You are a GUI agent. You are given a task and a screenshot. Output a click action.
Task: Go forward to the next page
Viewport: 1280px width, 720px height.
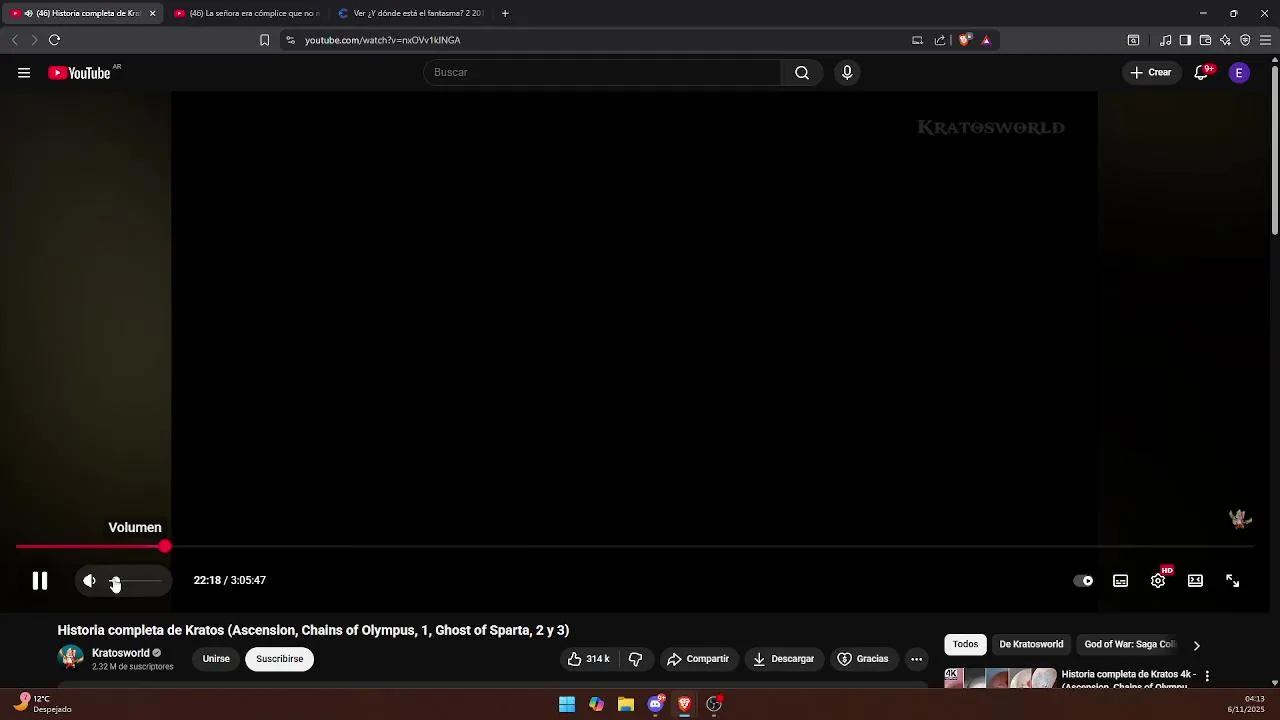click(x=34, y=40)
